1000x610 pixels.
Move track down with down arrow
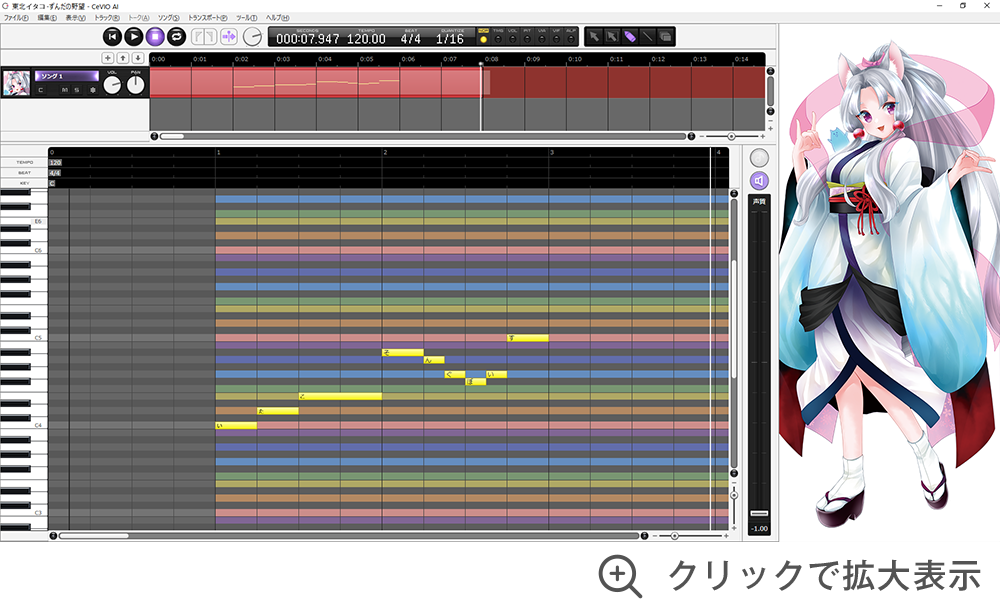(x=138, y=58)
